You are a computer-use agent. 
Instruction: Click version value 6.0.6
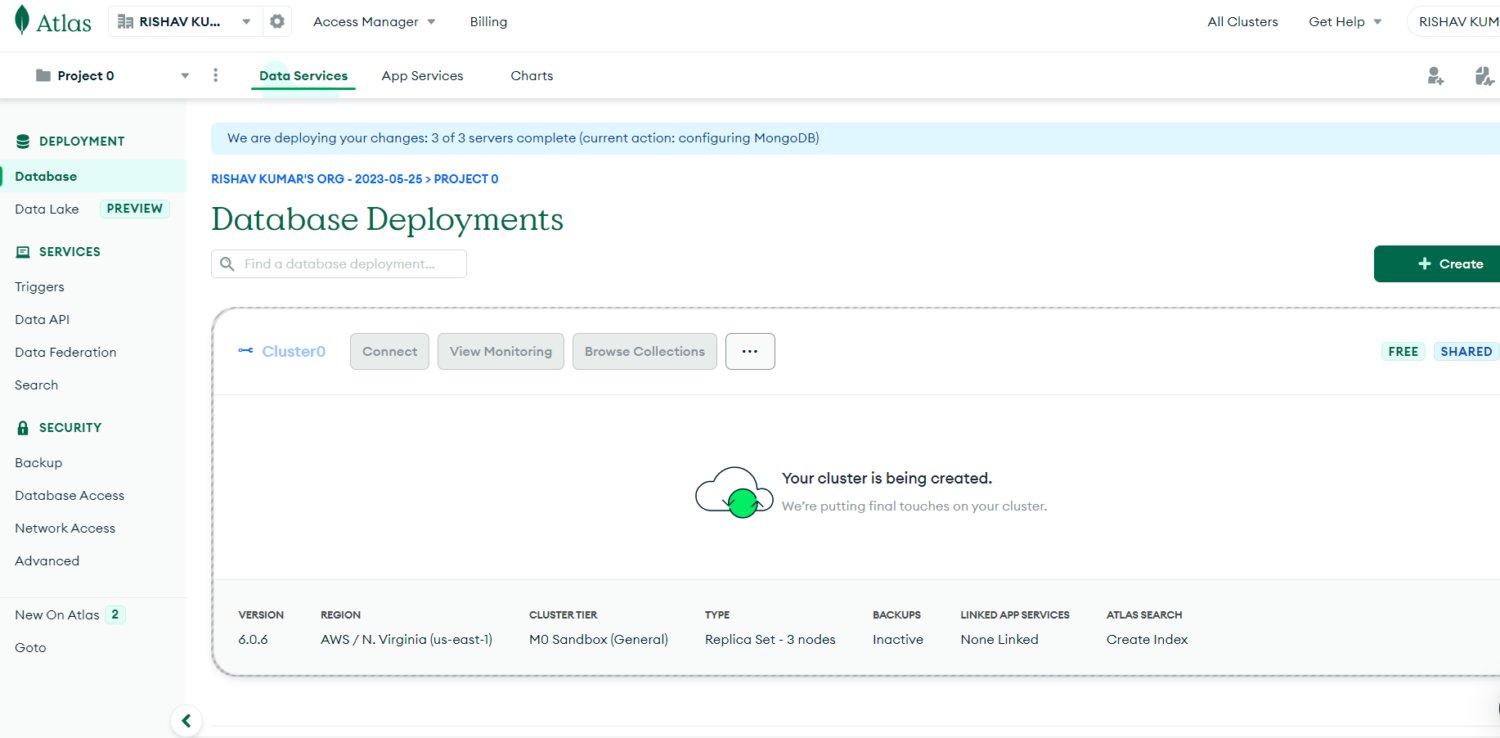253,639
